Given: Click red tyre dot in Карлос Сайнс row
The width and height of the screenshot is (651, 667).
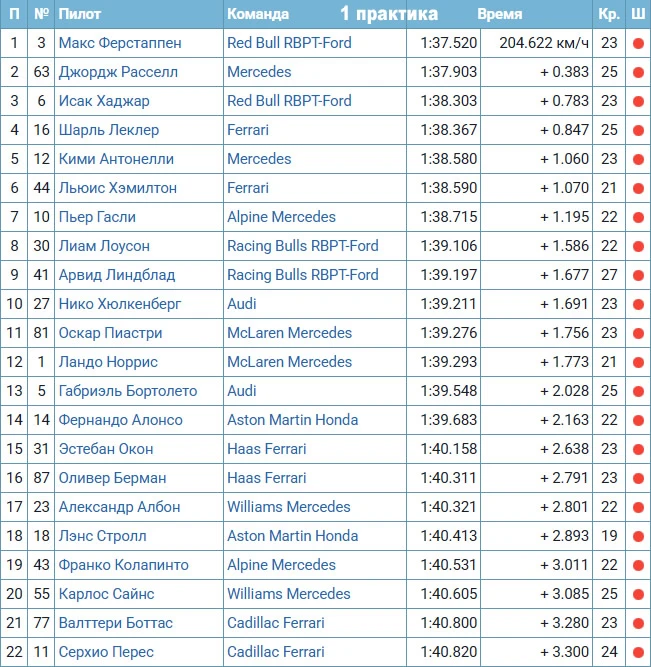Looking at the screenshot, I should point(638,594).
